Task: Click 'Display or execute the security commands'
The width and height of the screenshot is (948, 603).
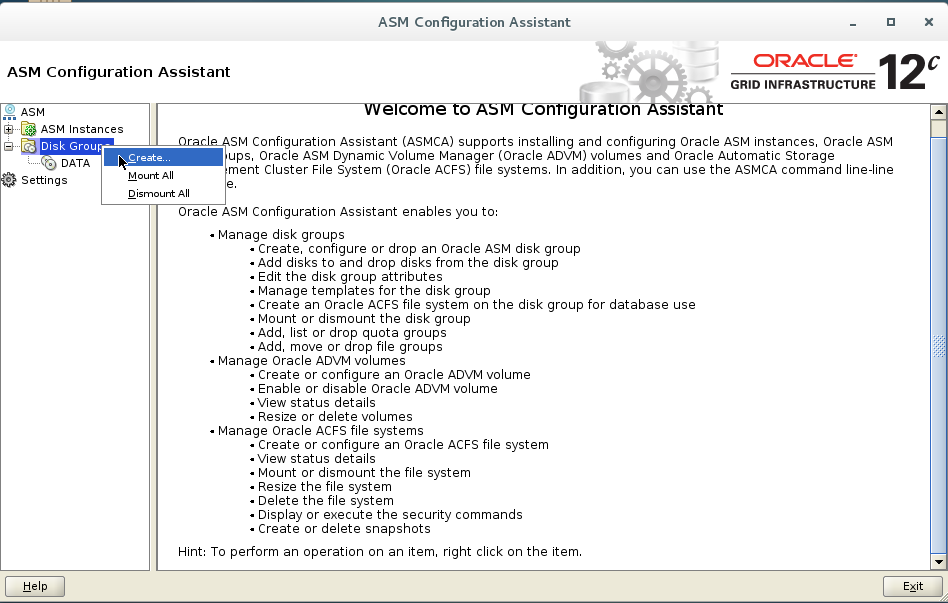Action: (390, 515)
